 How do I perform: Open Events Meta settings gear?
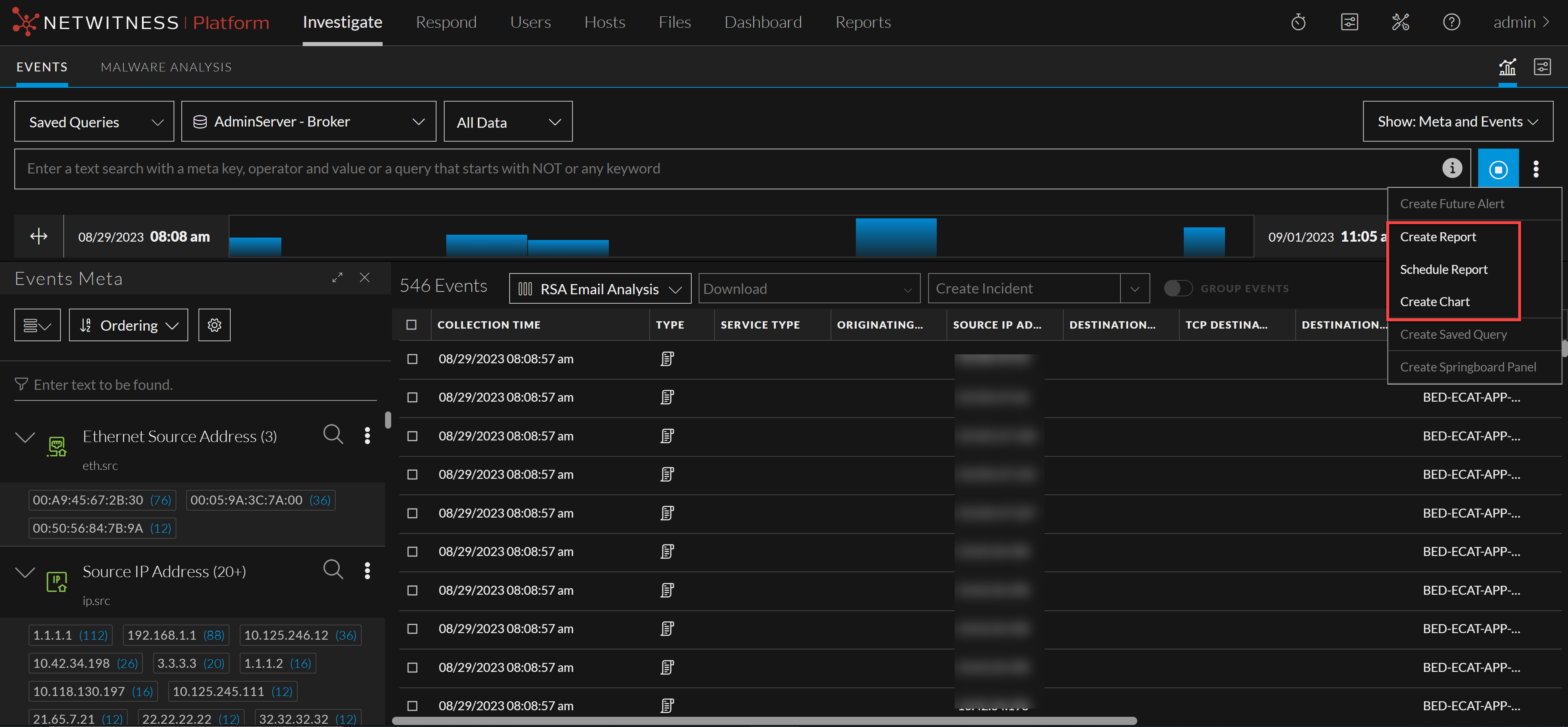214,325
